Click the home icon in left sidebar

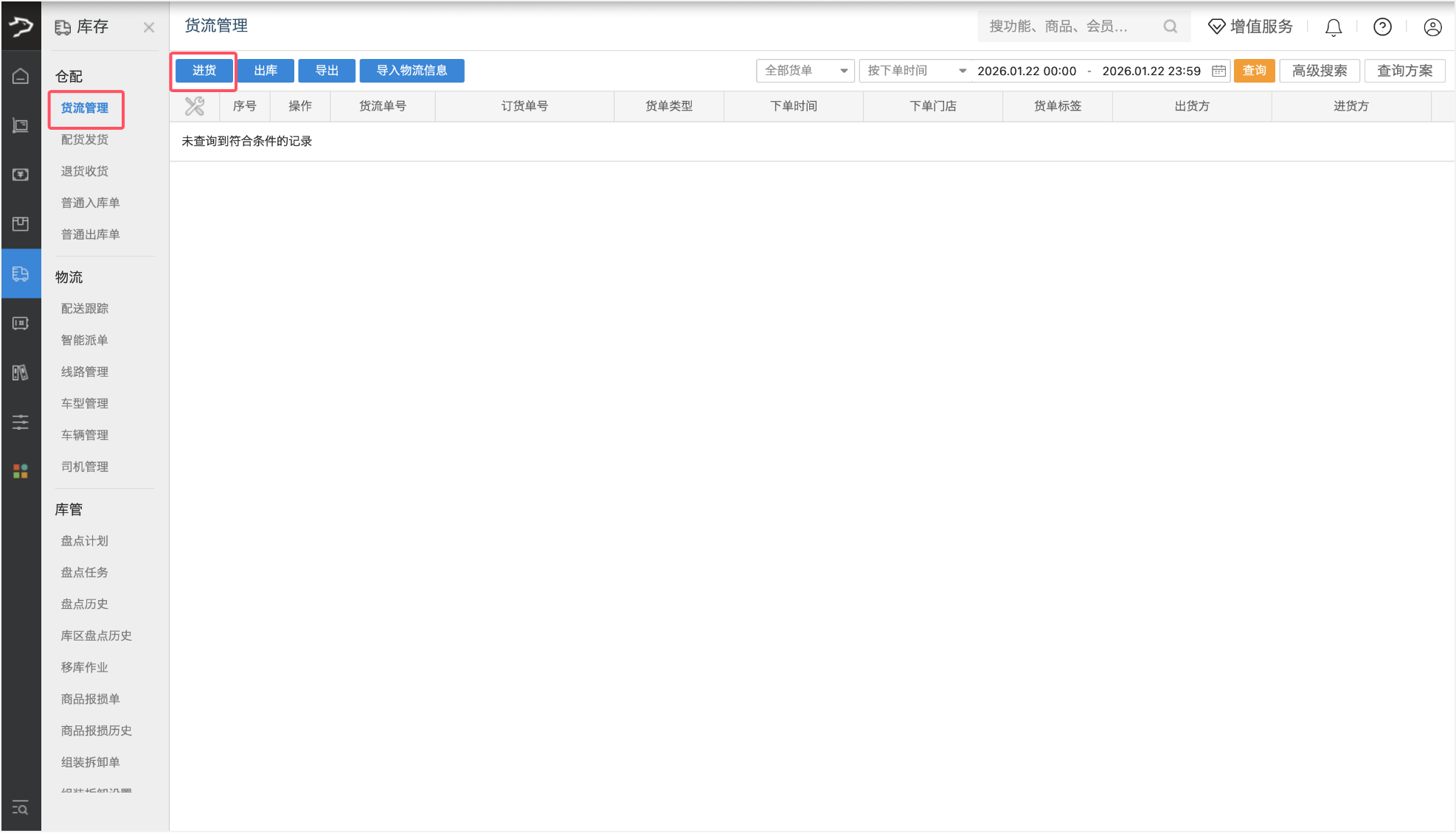point(21,76)
